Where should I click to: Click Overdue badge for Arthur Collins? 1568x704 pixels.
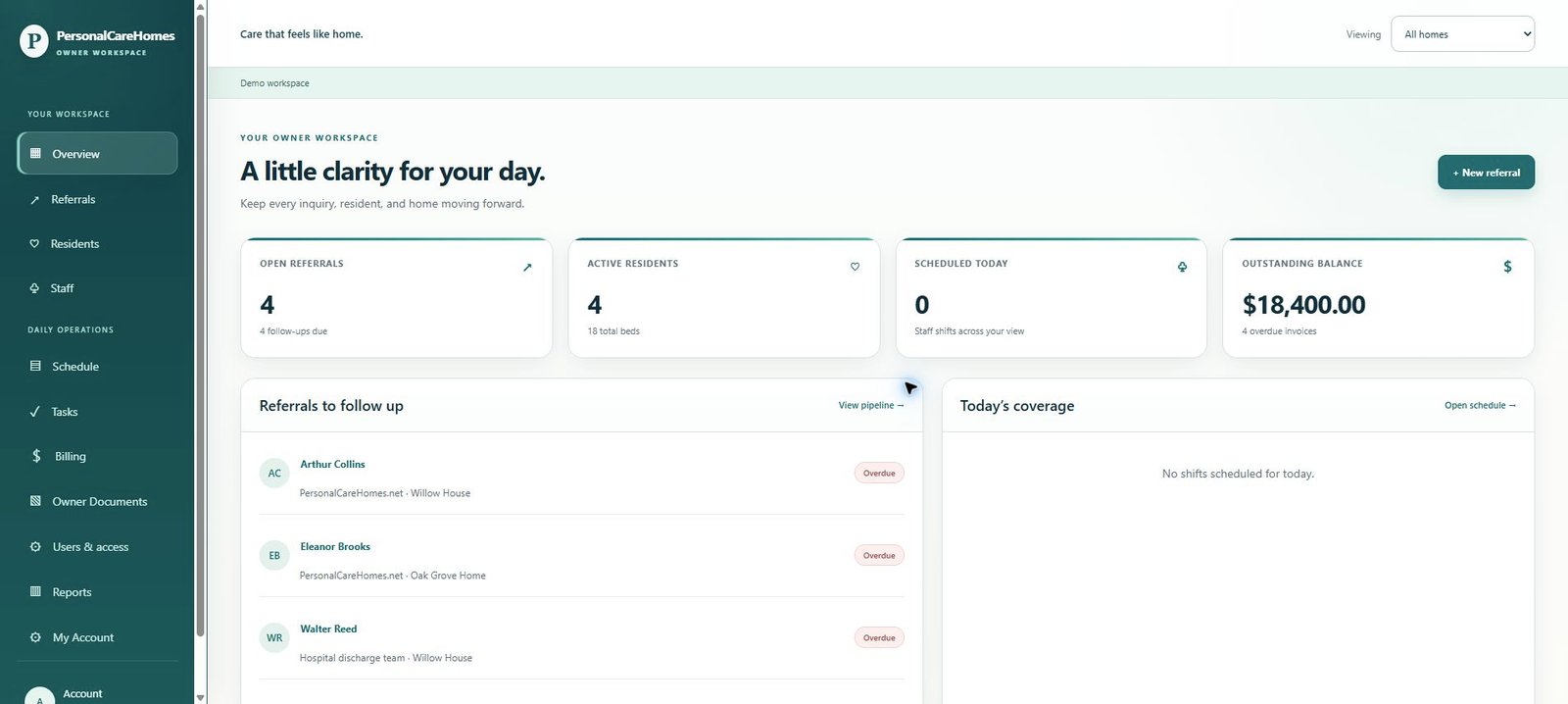[x=879, y=473]
